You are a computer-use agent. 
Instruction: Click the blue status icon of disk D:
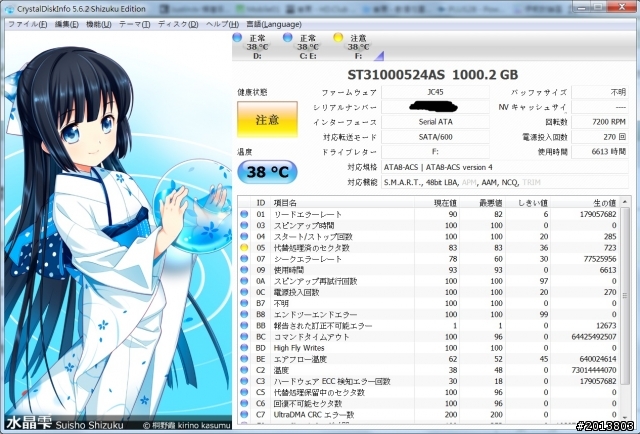point(237,38)
